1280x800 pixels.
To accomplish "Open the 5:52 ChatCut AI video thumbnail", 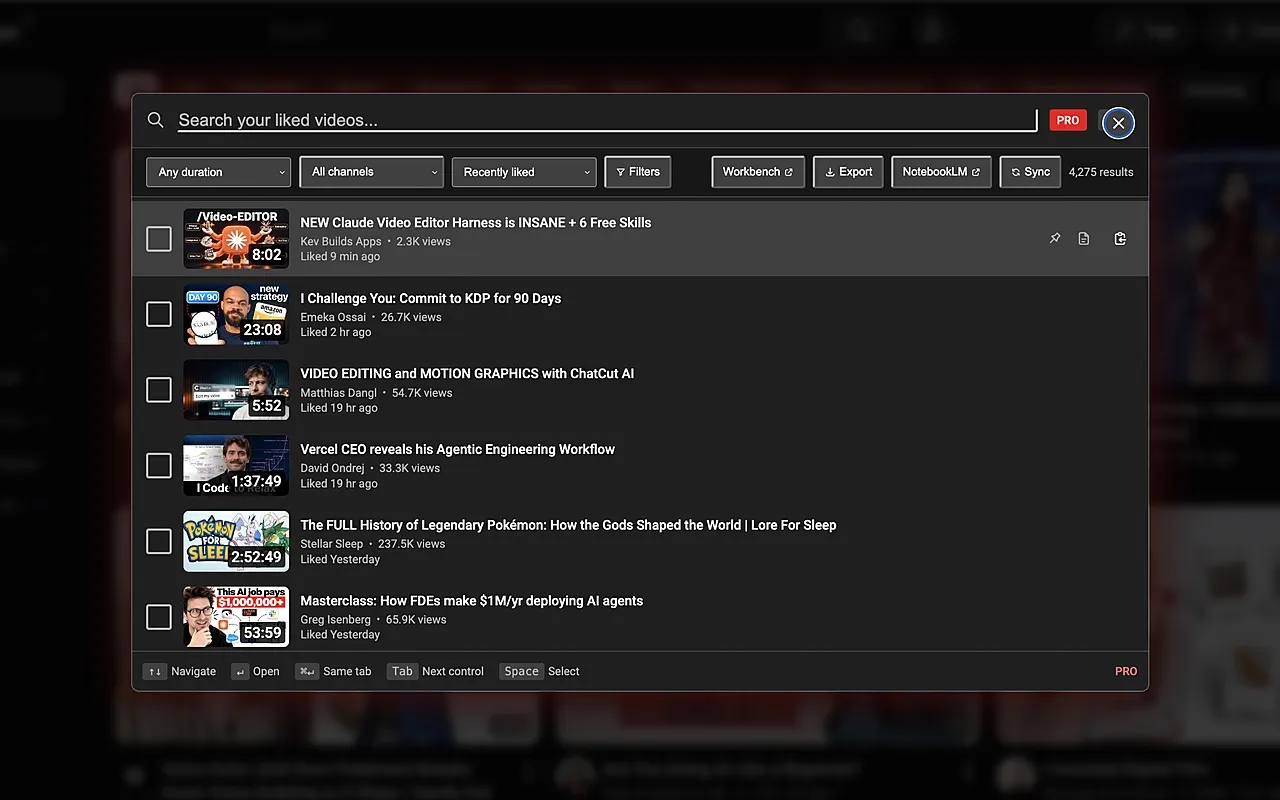I will coord(236,390).
